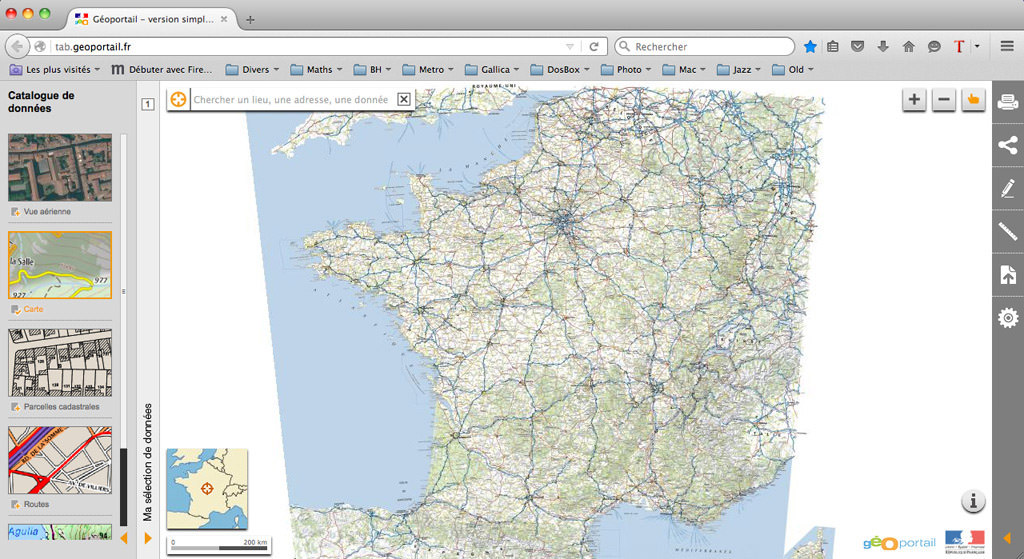Expand the Ma sélection de données panel
This screenshot has width=1024, height=559.
(x=148, y=538)
